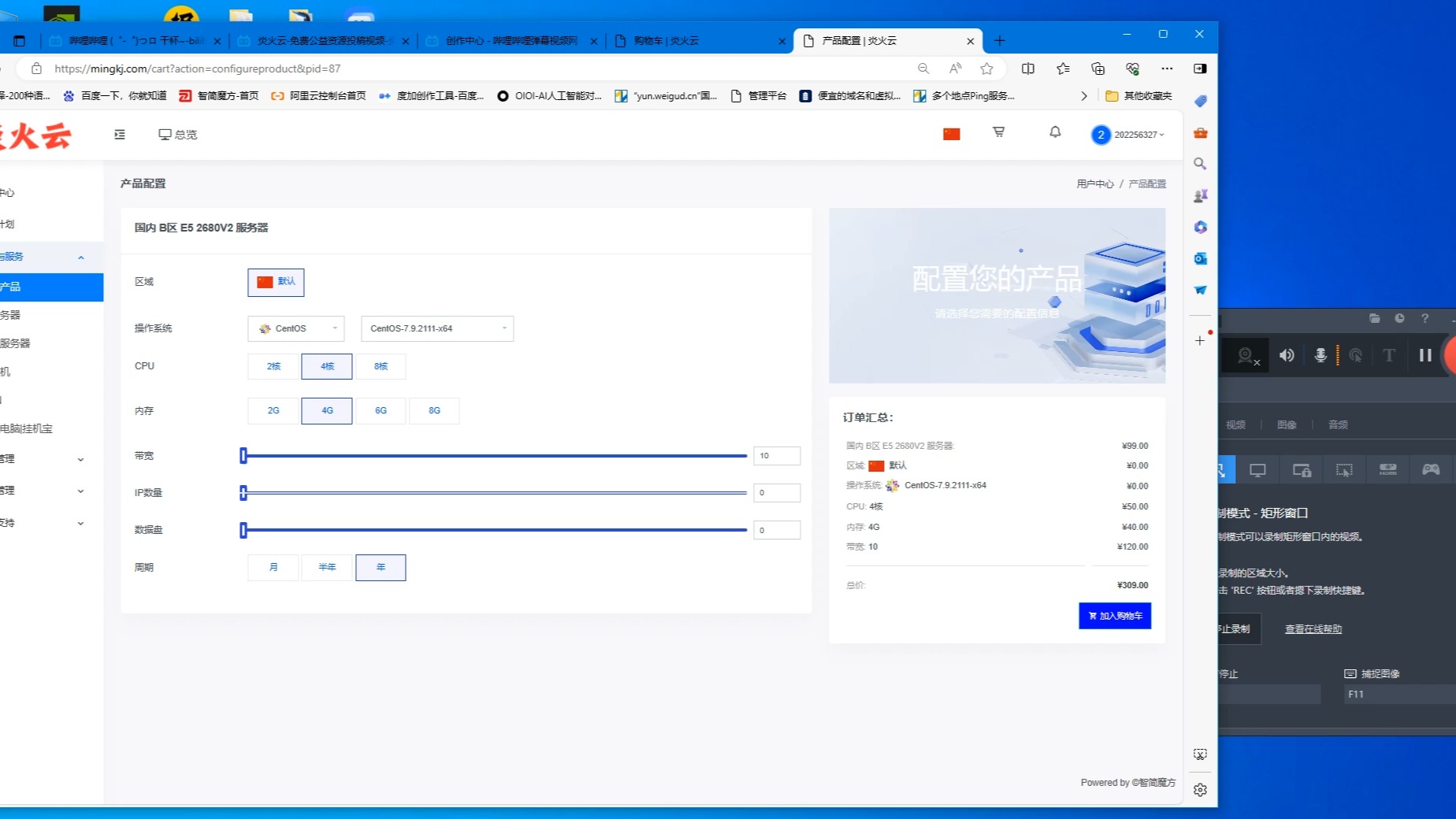Open the favorites list icon
The height and width of the screenshot is (819, 1456).
(1063, 69)
